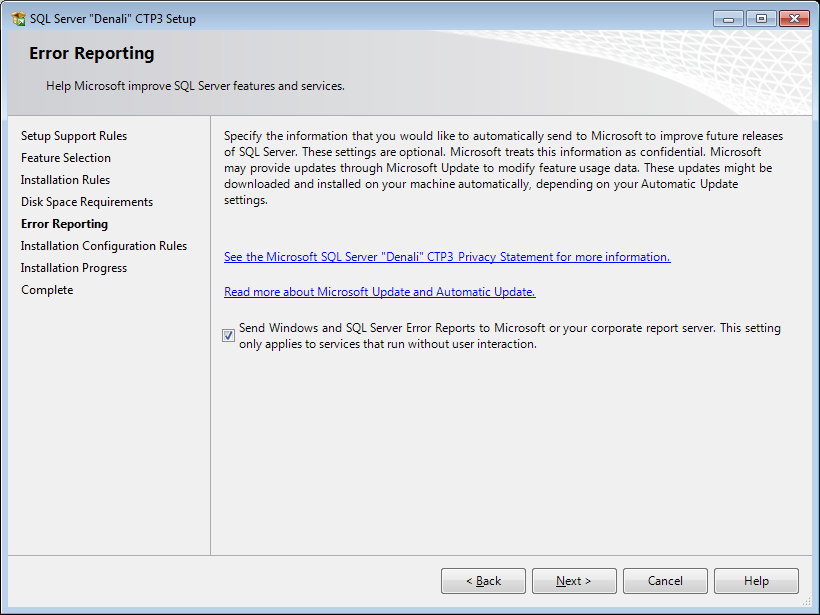Go to the previous page with Back
This screenshot has height=615, width=820.
pyautogui.click(x=483, y=581)
